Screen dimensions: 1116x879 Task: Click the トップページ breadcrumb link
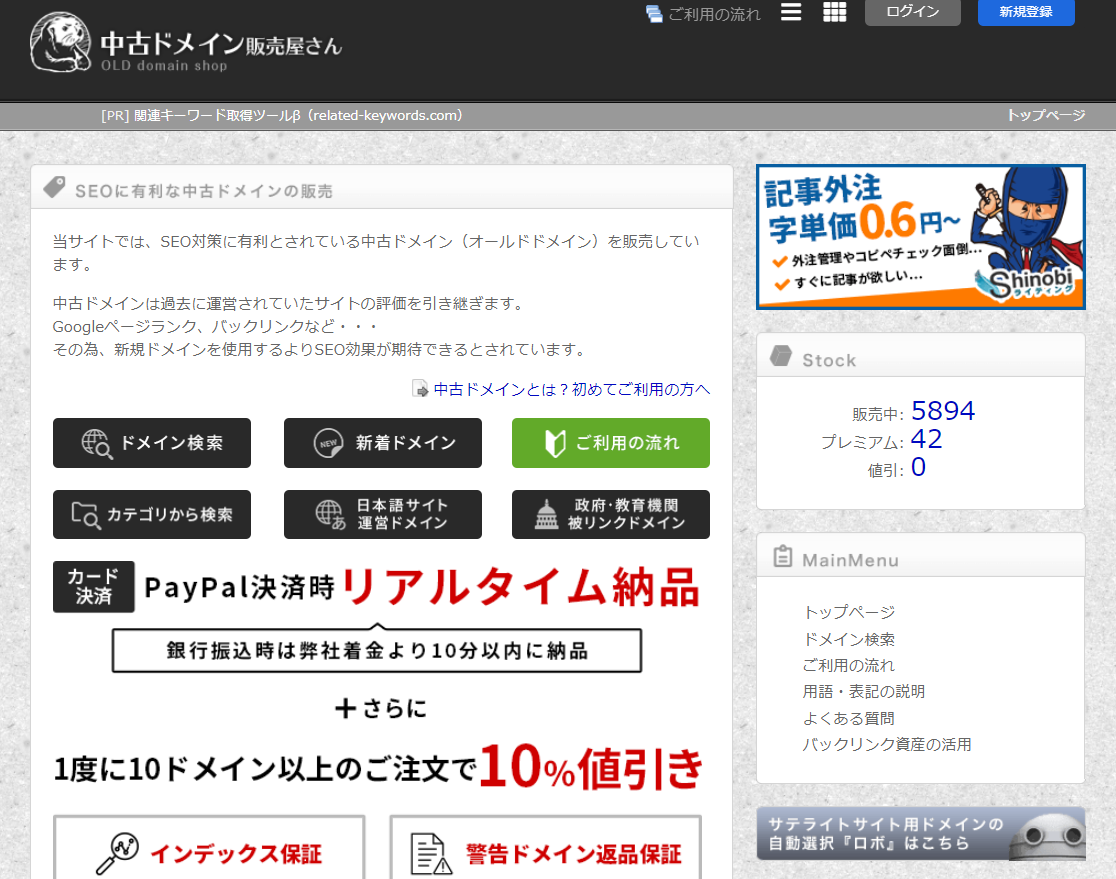coord(1045,115)
